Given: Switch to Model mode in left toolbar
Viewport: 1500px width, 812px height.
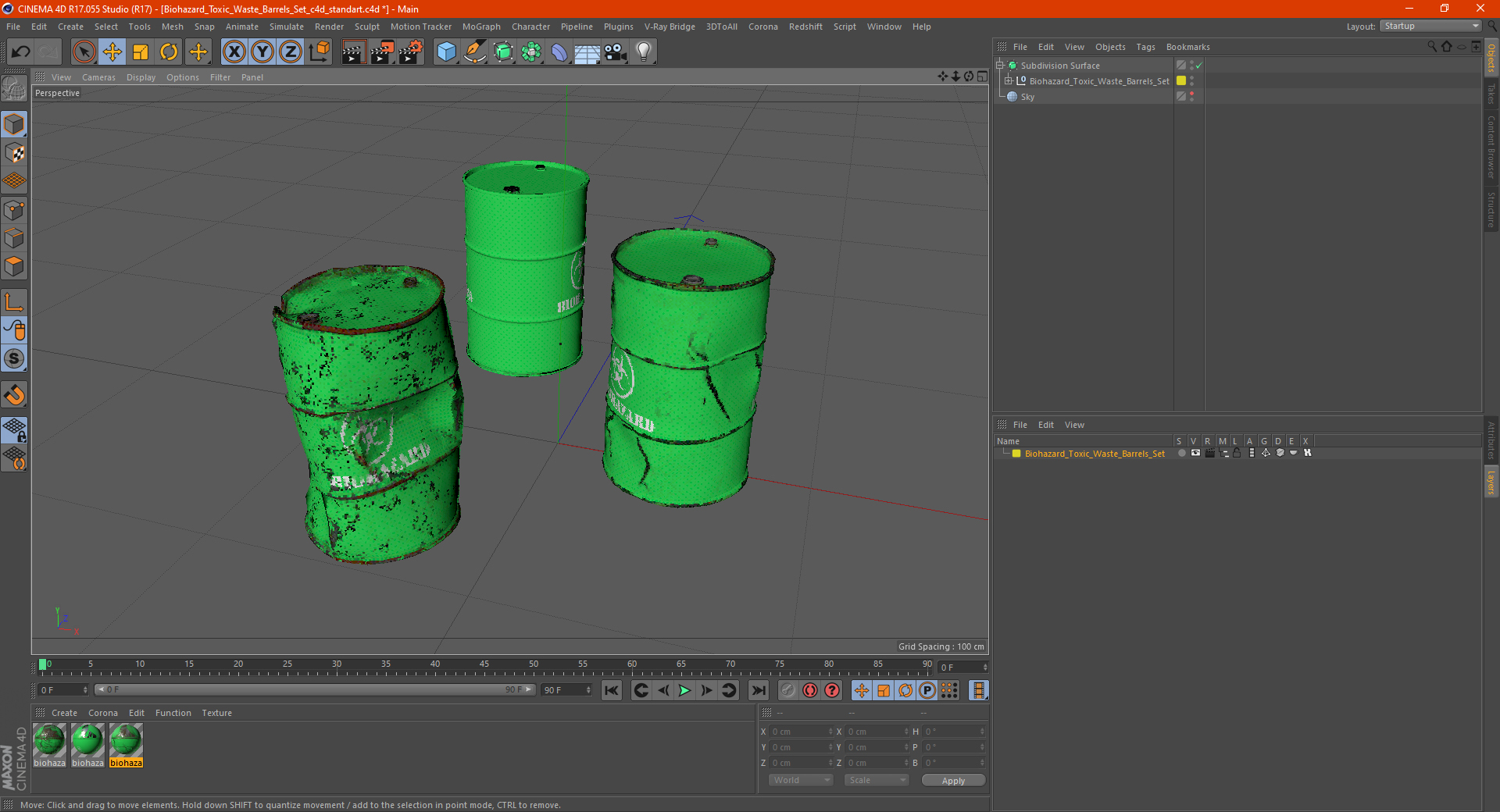Looking at the screenshot, I should point(14,125).
